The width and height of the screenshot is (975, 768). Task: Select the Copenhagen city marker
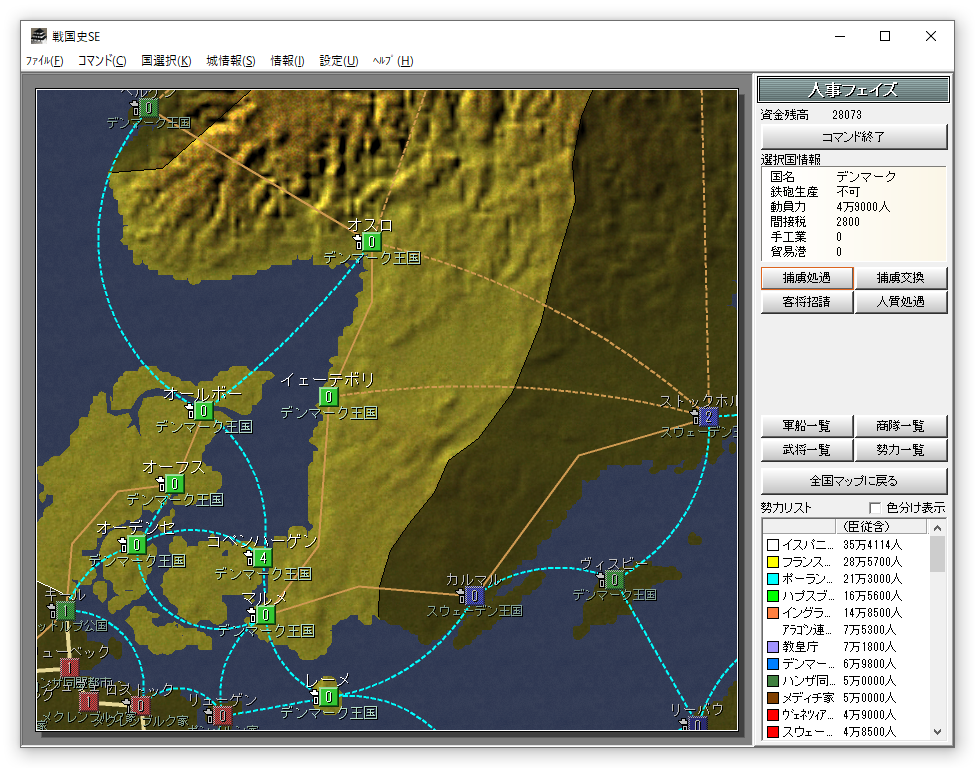[x=262, y=557]
